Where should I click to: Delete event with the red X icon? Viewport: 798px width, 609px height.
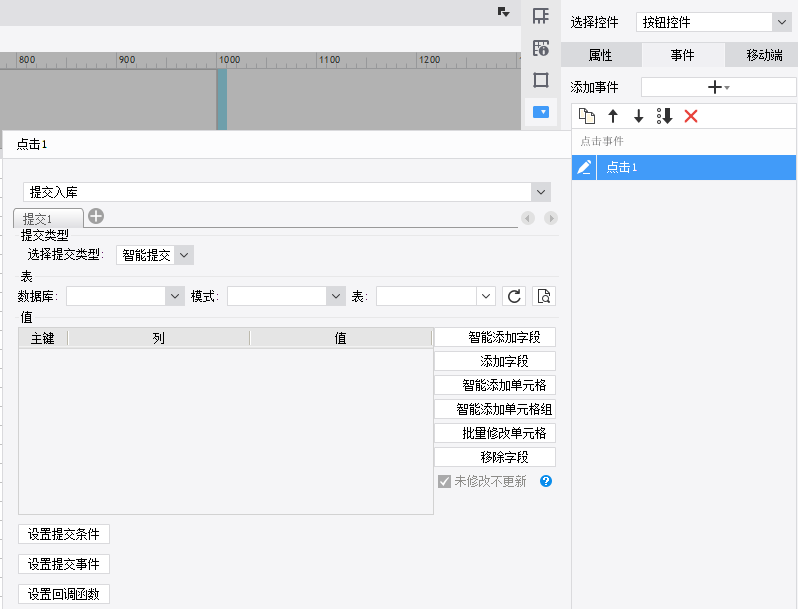[x=691, y=116]
